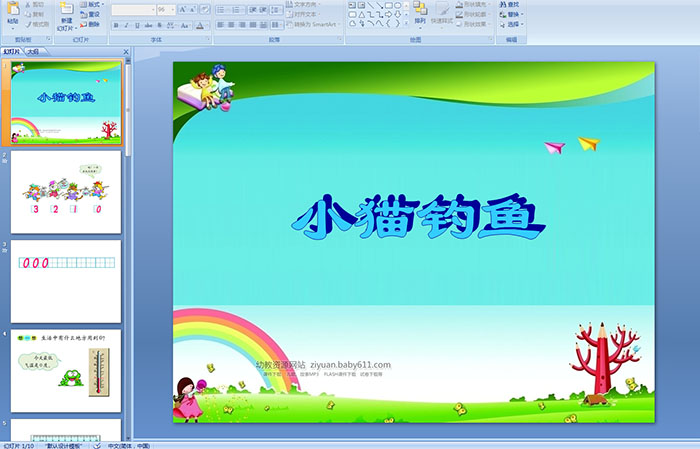This screenshot has width=700, height=449.
Task: Toggle Strikethrough (abc) formatting
Action: point(148,25)
